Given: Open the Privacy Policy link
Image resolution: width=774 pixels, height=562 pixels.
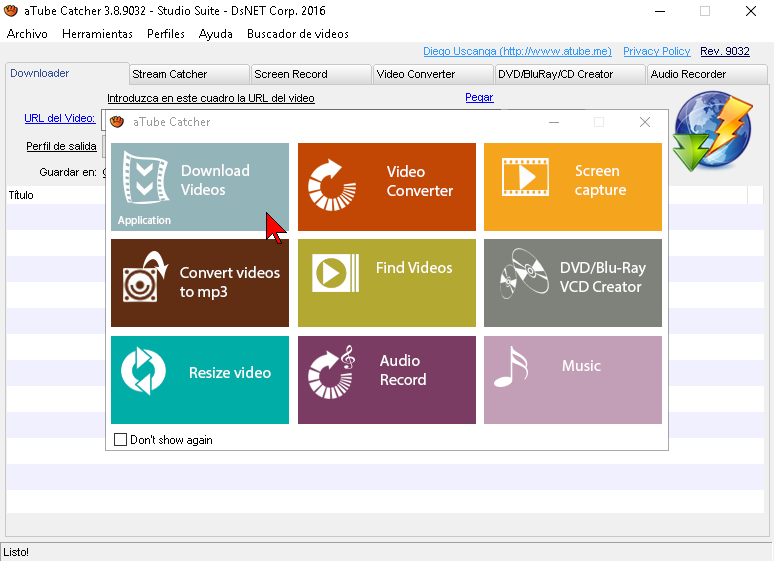Looking at the screenshot, I should (x=657, y=51).
